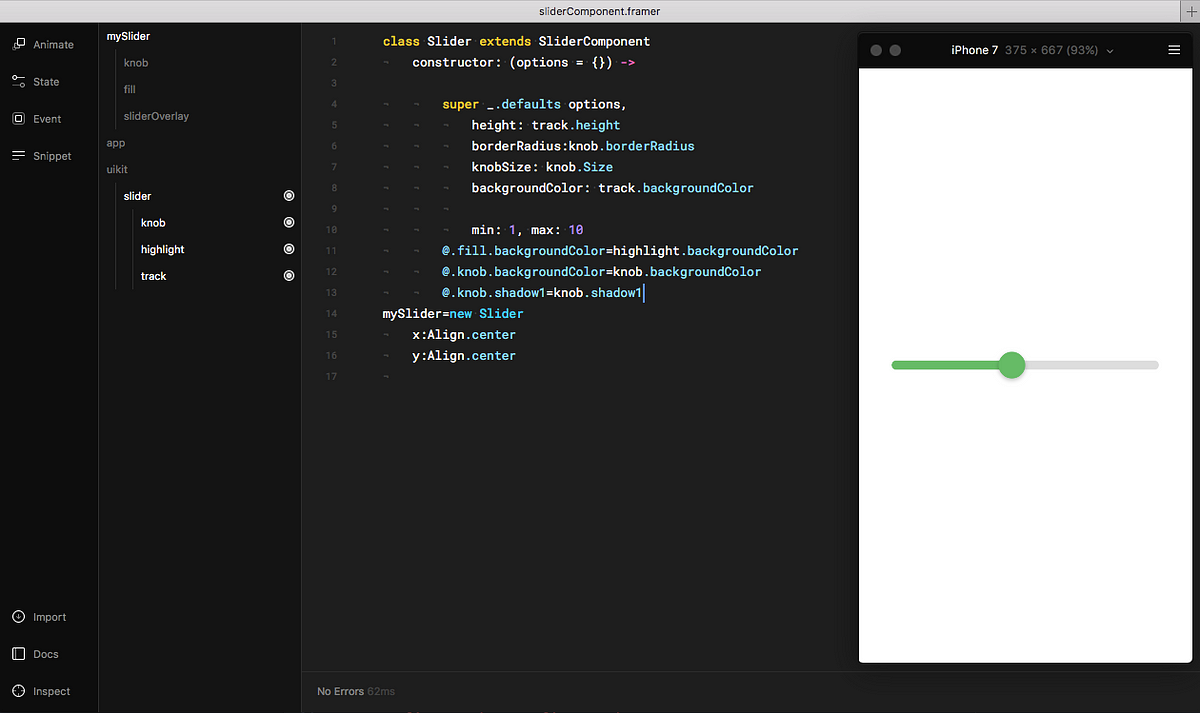Select the slider layer under uikit
Image resolution: width=1200 pixels, height=713 pixels.
(138, 196)
